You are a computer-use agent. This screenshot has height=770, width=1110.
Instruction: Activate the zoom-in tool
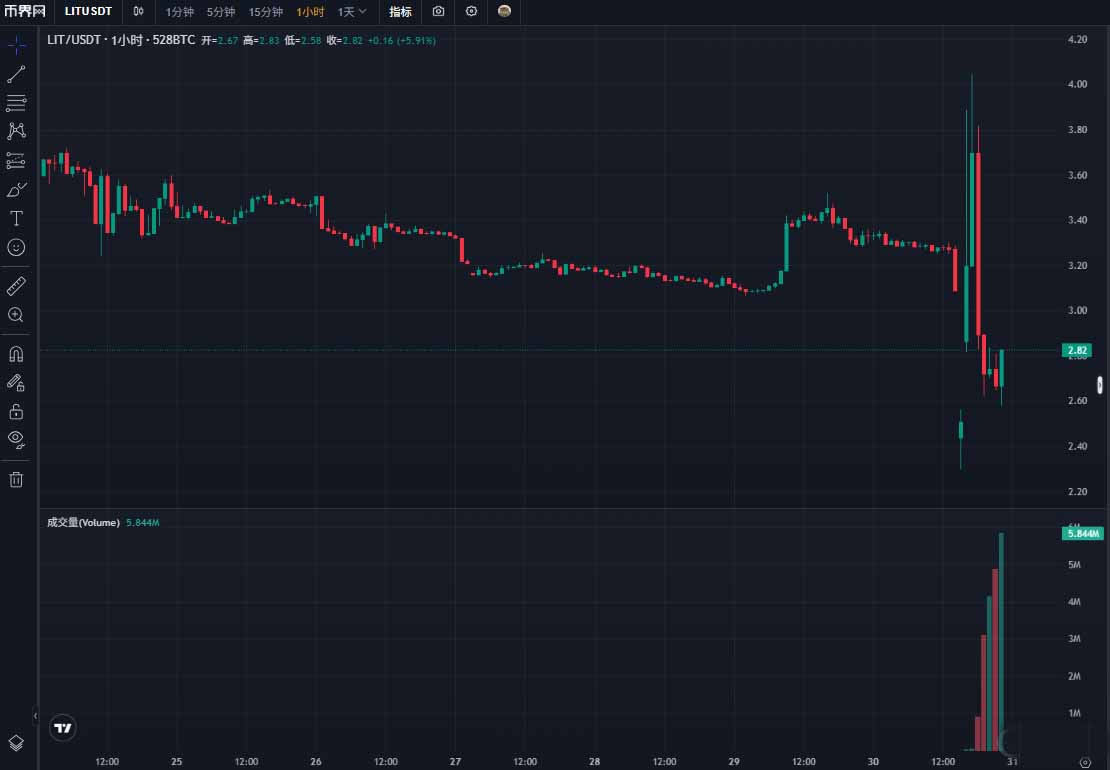pyautogui.click(x=16, y=315)
